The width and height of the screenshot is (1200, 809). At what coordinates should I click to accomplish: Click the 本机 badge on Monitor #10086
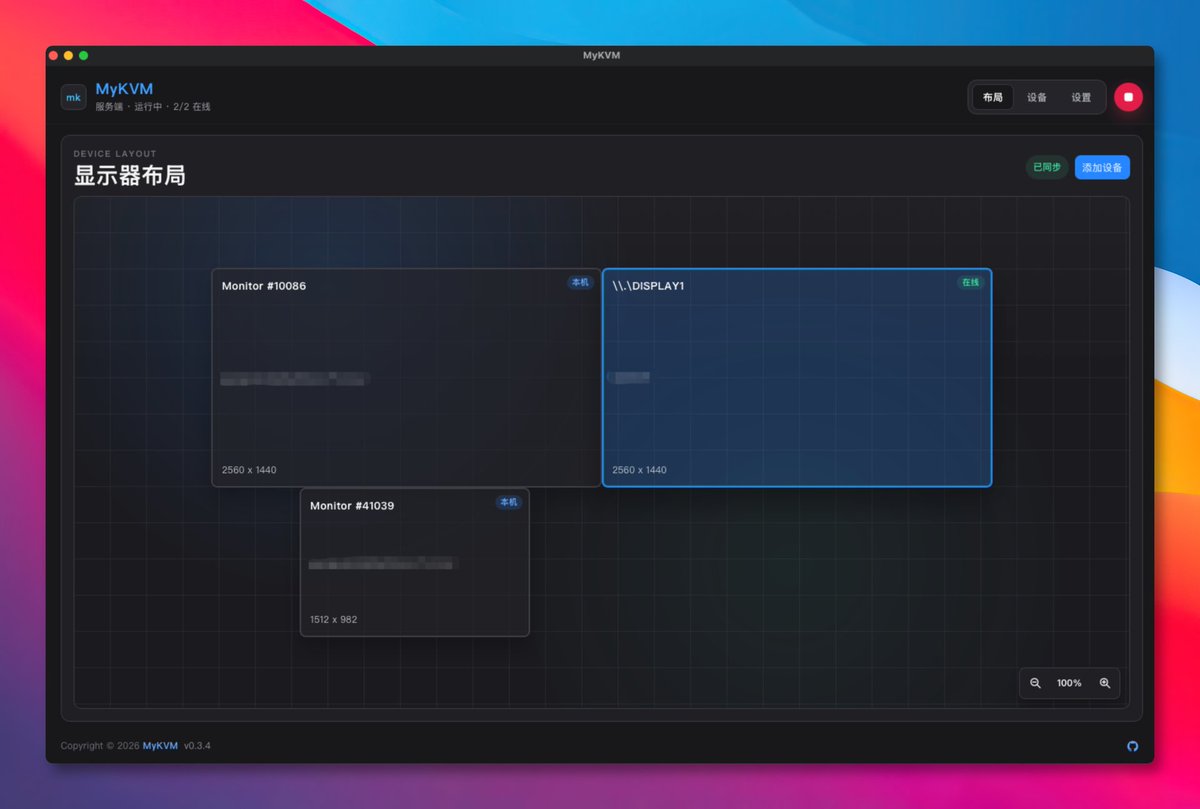[x=580, y=283]
